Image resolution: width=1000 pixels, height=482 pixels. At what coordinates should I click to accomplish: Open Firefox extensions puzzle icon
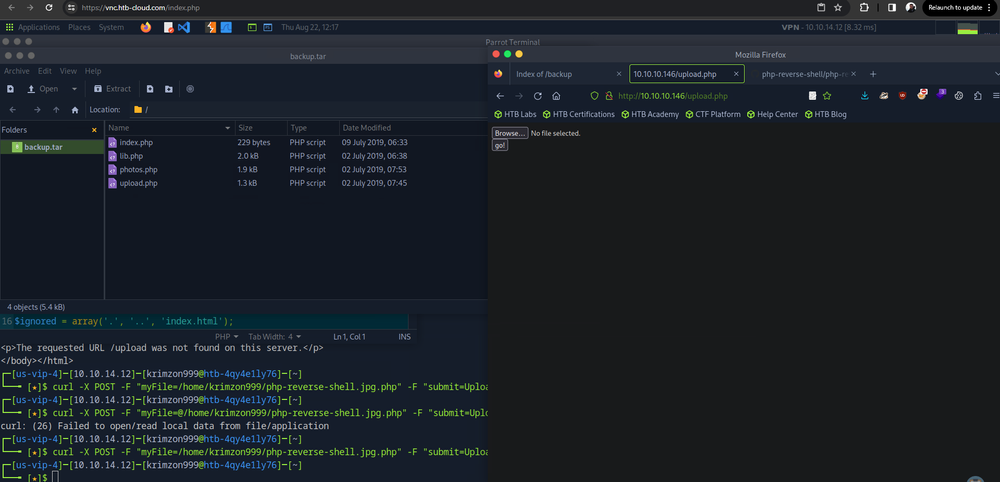click(x=978, y=96)
